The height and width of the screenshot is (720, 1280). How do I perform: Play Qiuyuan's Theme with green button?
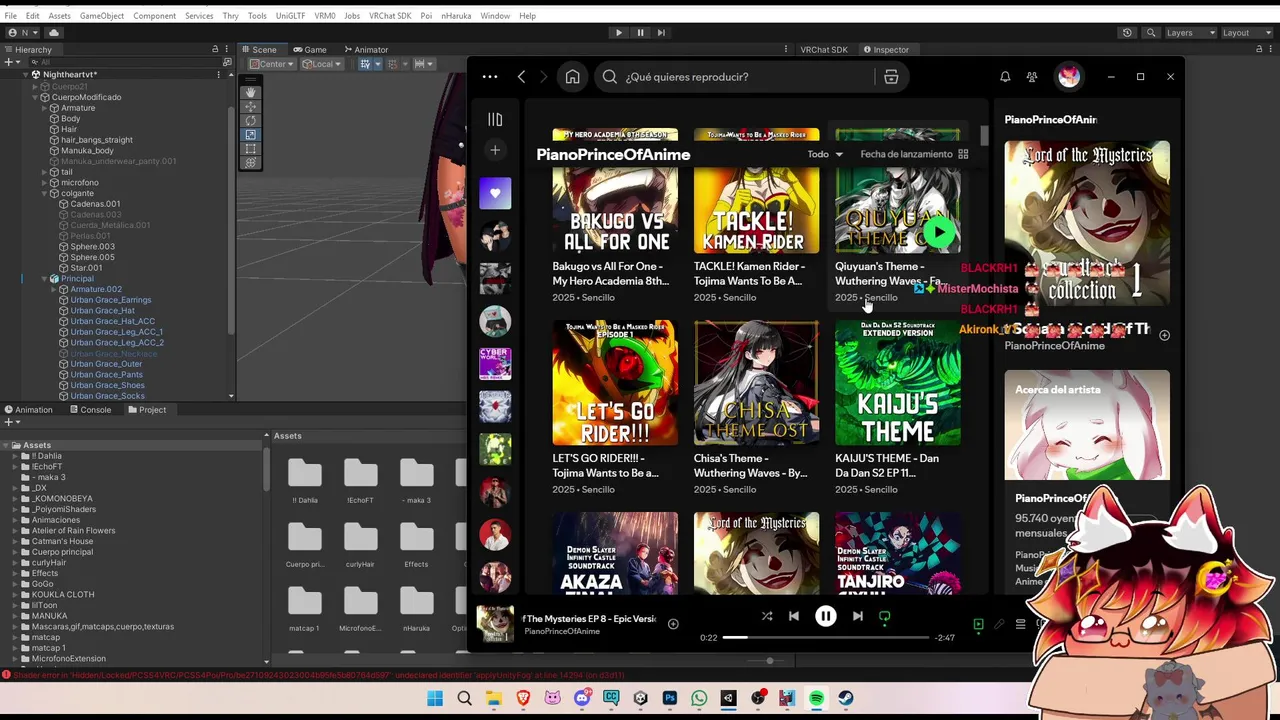coord(938,232)
